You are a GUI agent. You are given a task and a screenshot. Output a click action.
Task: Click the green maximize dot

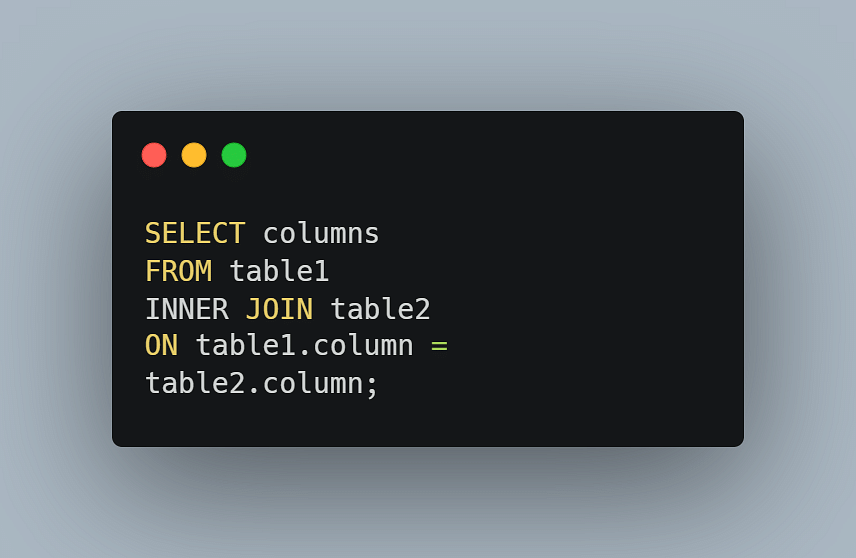(234, 155)
